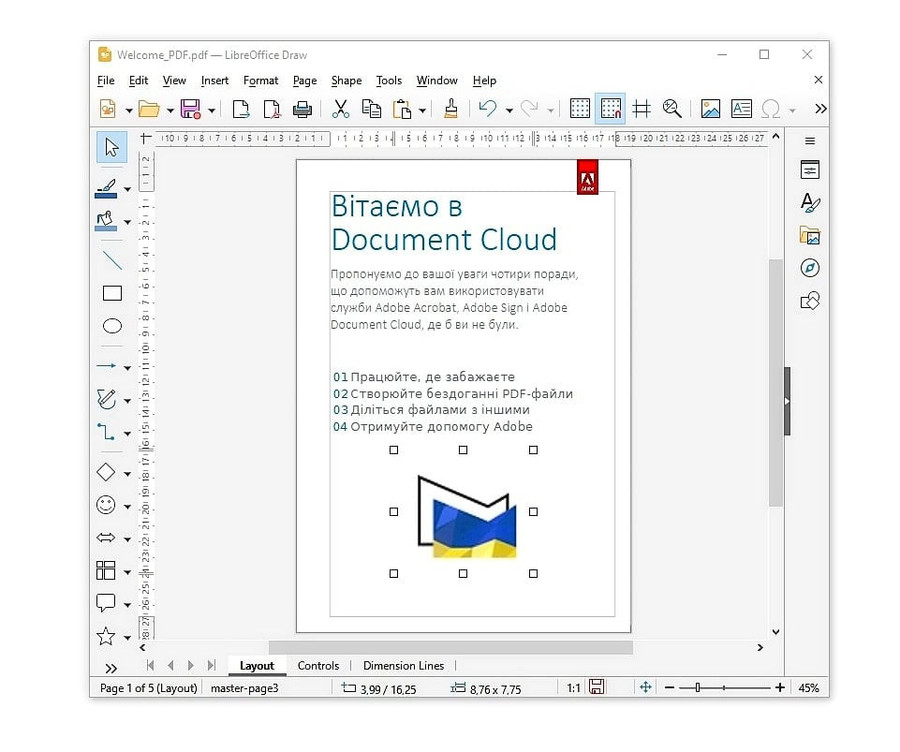Select the Curves and Polygons tool
The width and height of the screenshot is (900, 752).
(106, 399)
